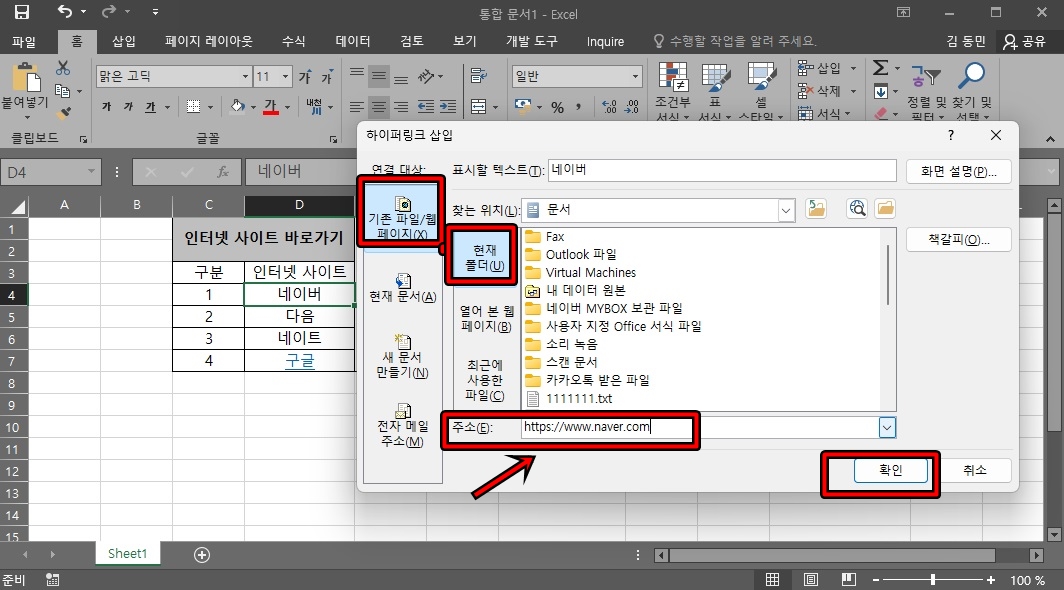The width and height of the screenshot is (1064, 590).
Task: Apply percent style format
Action: coord(557,107)
